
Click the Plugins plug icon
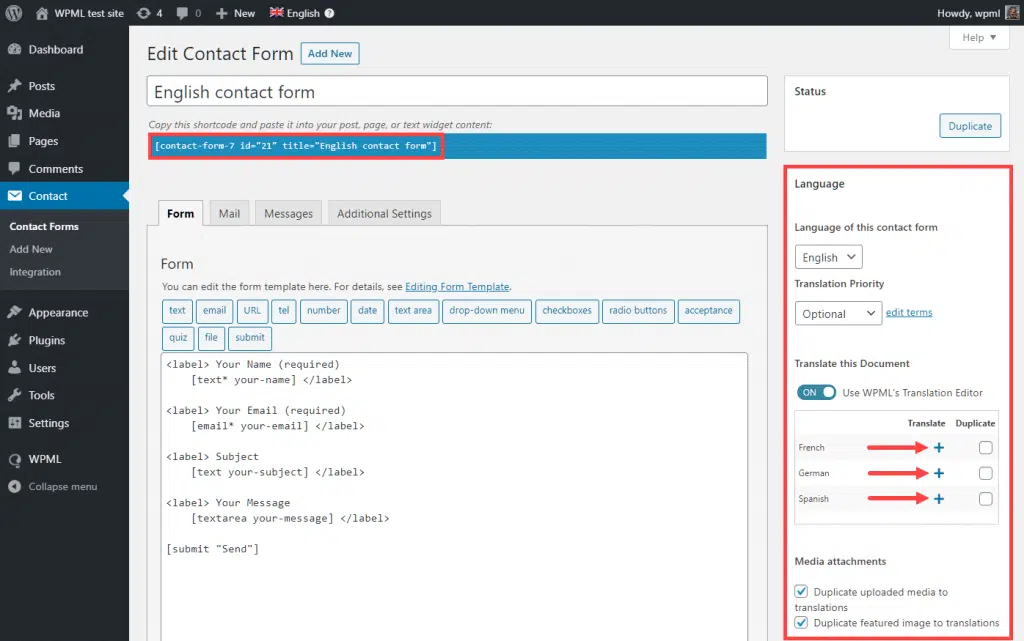[14, 340]
